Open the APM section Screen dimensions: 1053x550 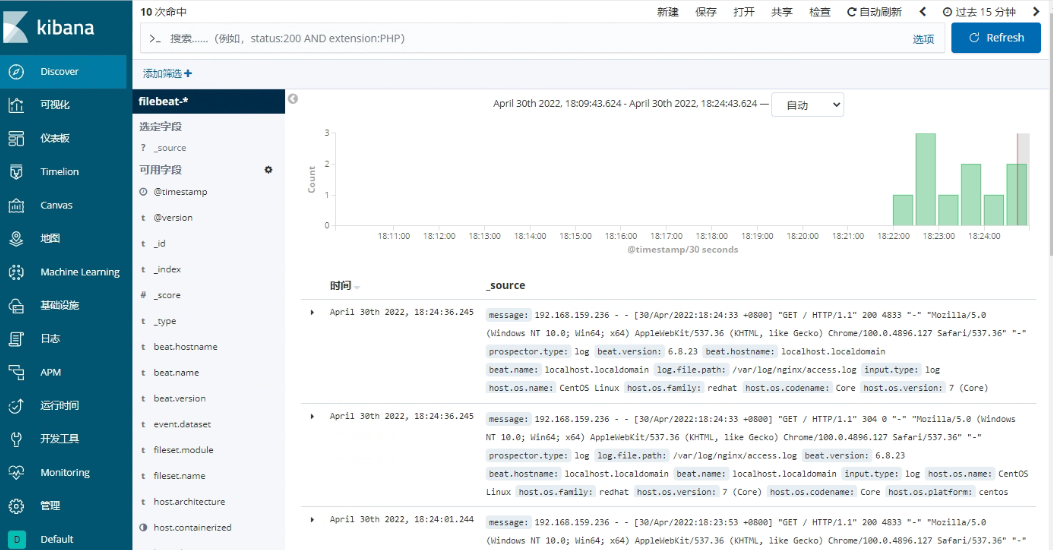(x=63, y=372)
